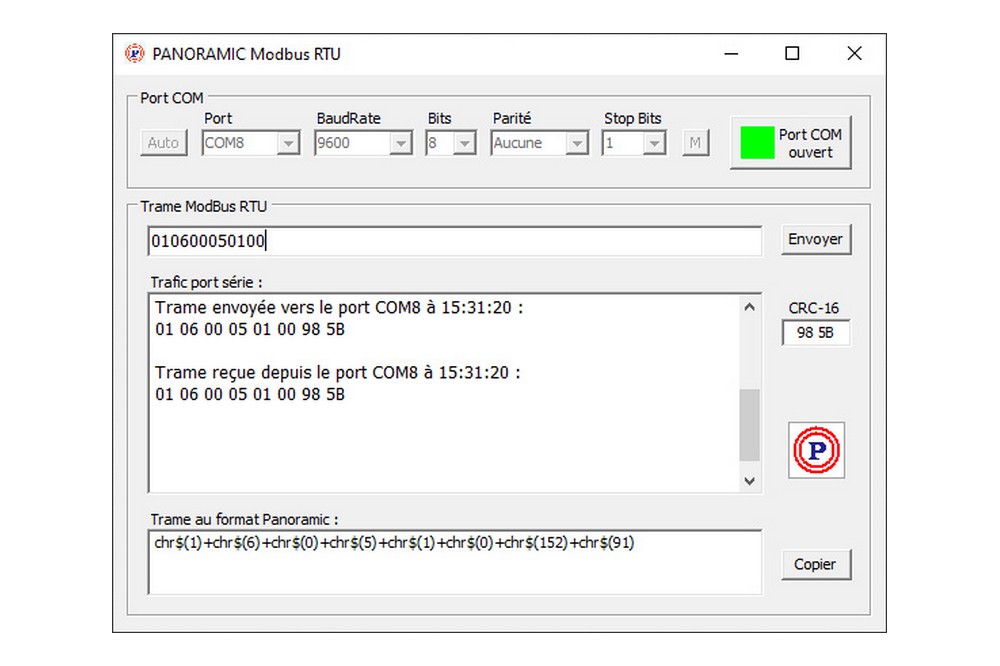The image size is (1000, 666).
Task: Click the hex bytes under 'Trame reçue'
Action: coord(250,394)
